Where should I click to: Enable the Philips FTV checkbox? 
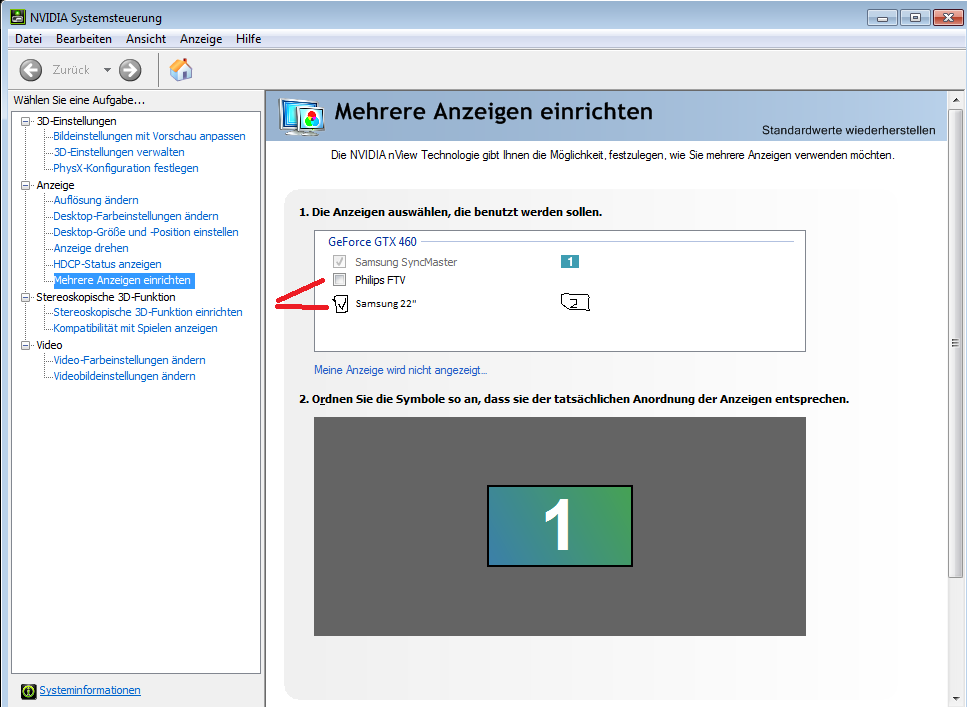[x=339, y=279]
